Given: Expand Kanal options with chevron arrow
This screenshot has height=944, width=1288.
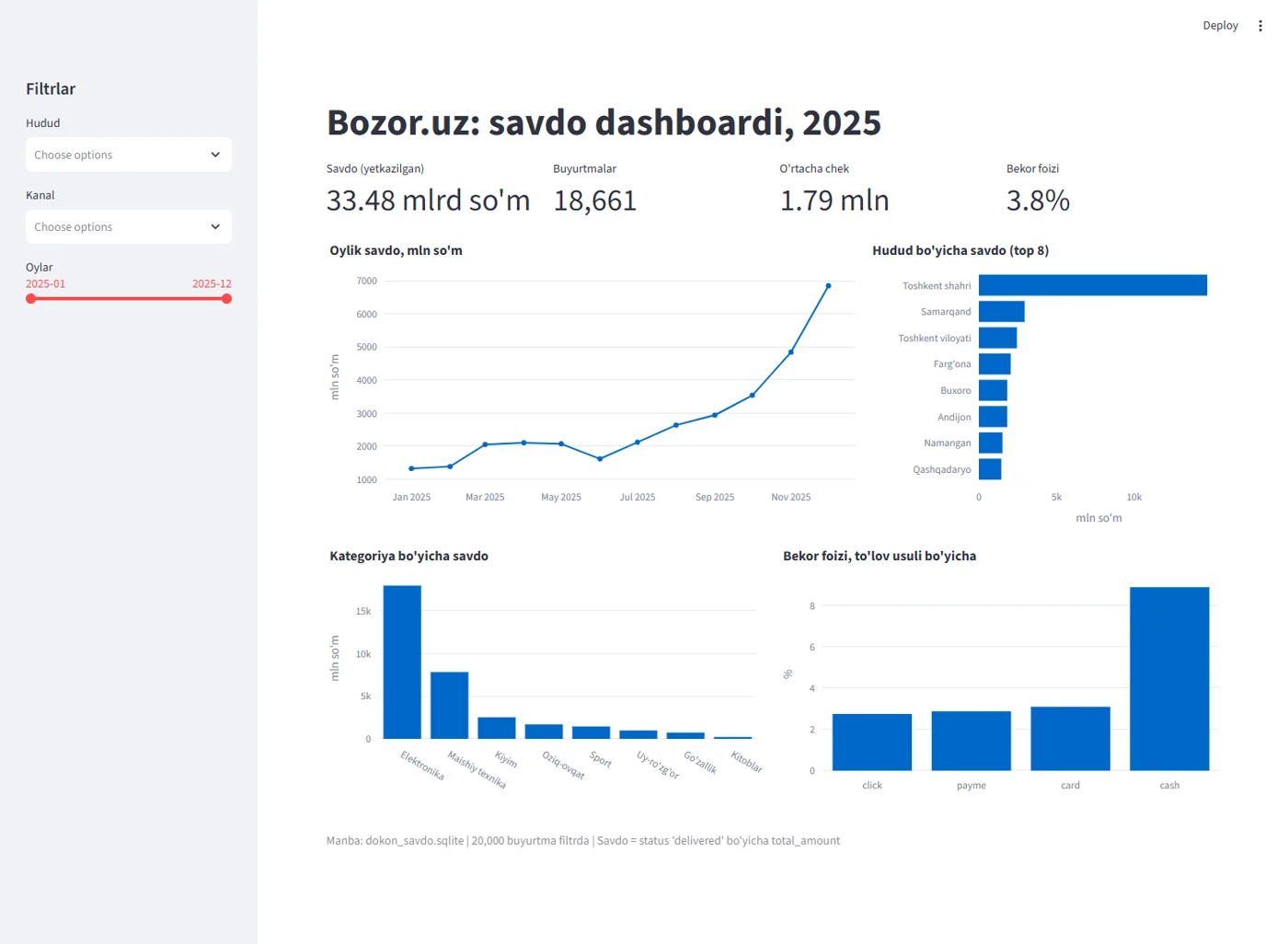Looking at the screenshot, I should coord(215,226).
